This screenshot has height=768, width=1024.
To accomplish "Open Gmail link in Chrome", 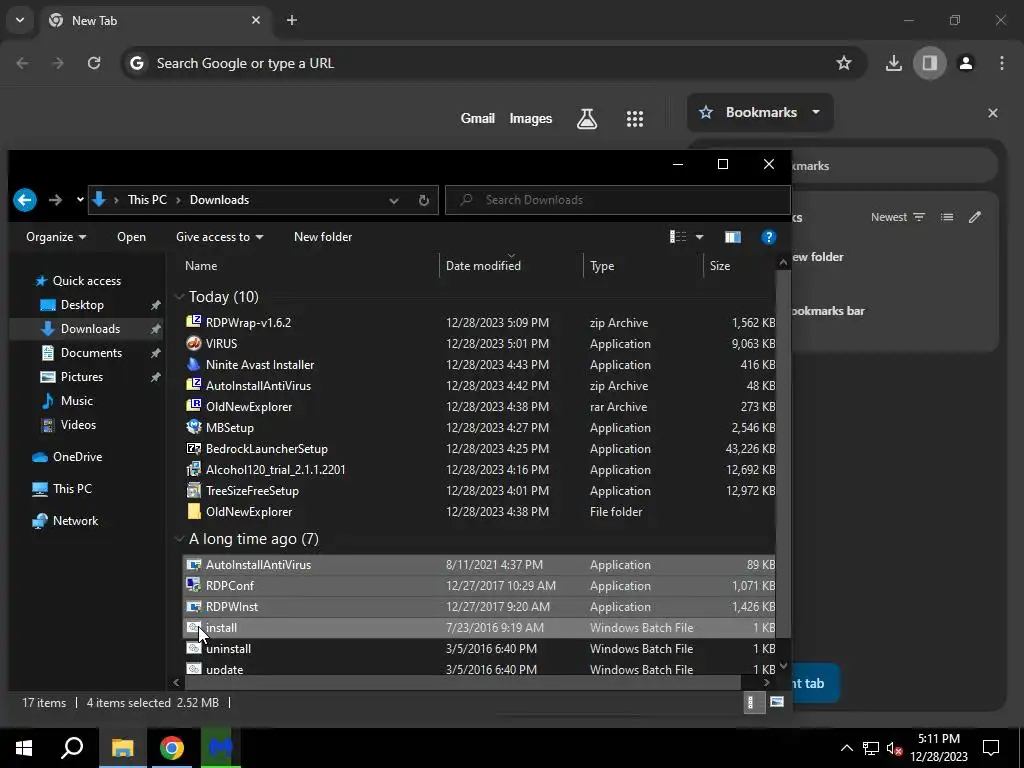I will [x=477, y=118].
